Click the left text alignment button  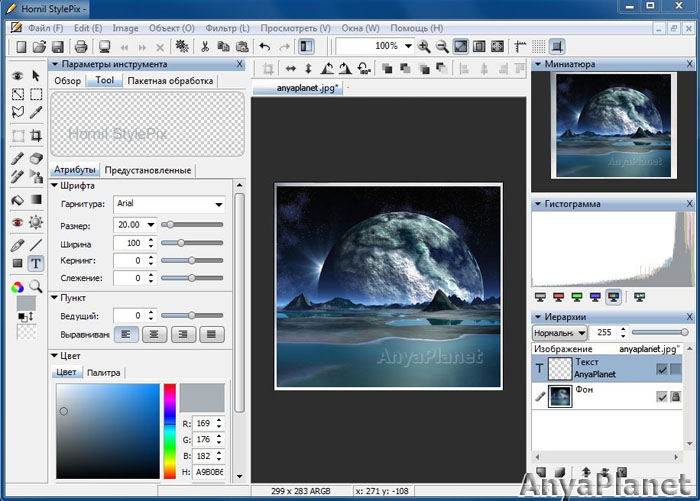[x=126, y=335]
